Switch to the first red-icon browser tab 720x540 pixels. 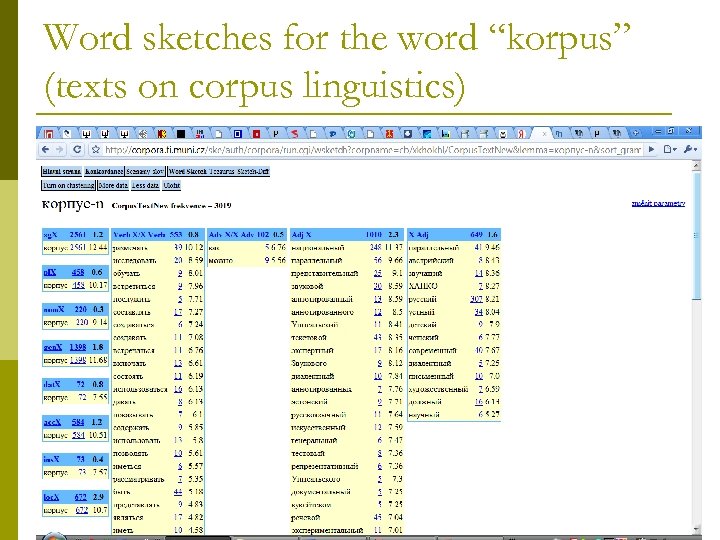click(x=49, y=134)
